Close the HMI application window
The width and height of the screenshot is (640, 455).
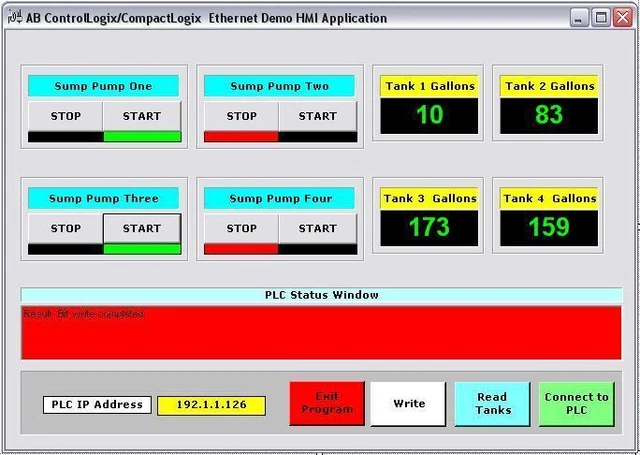[623, 18]
